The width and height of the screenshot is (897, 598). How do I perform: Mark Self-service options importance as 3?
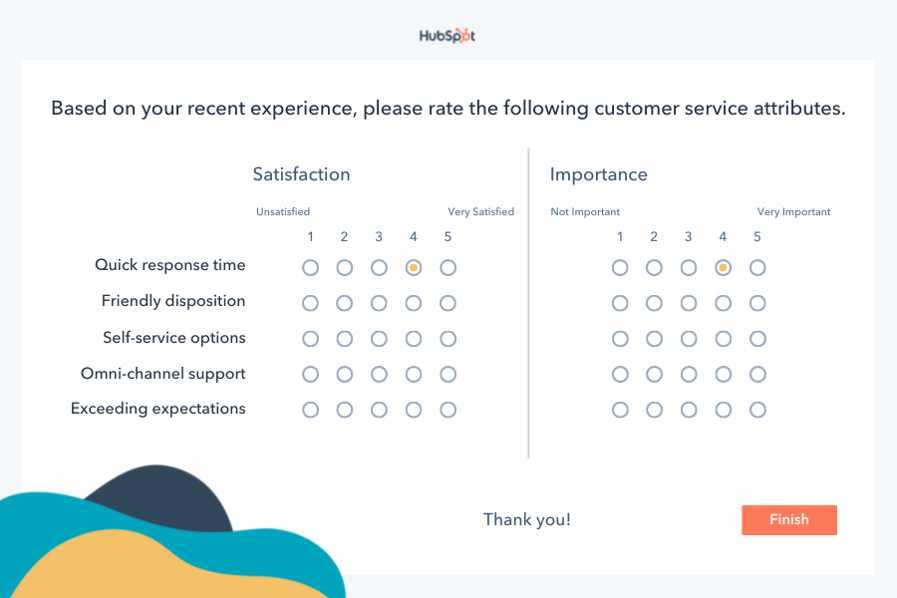[x=689, y=339]
